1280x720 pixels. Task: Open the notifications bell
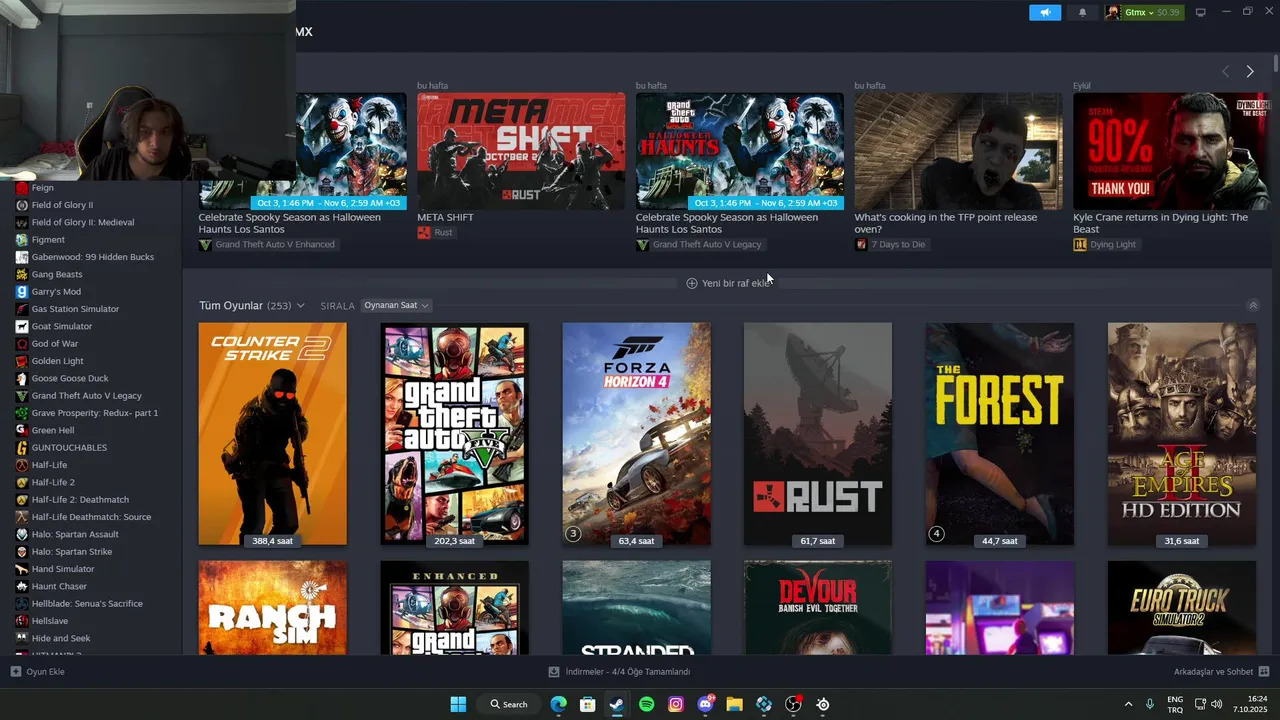[1082, 12]
